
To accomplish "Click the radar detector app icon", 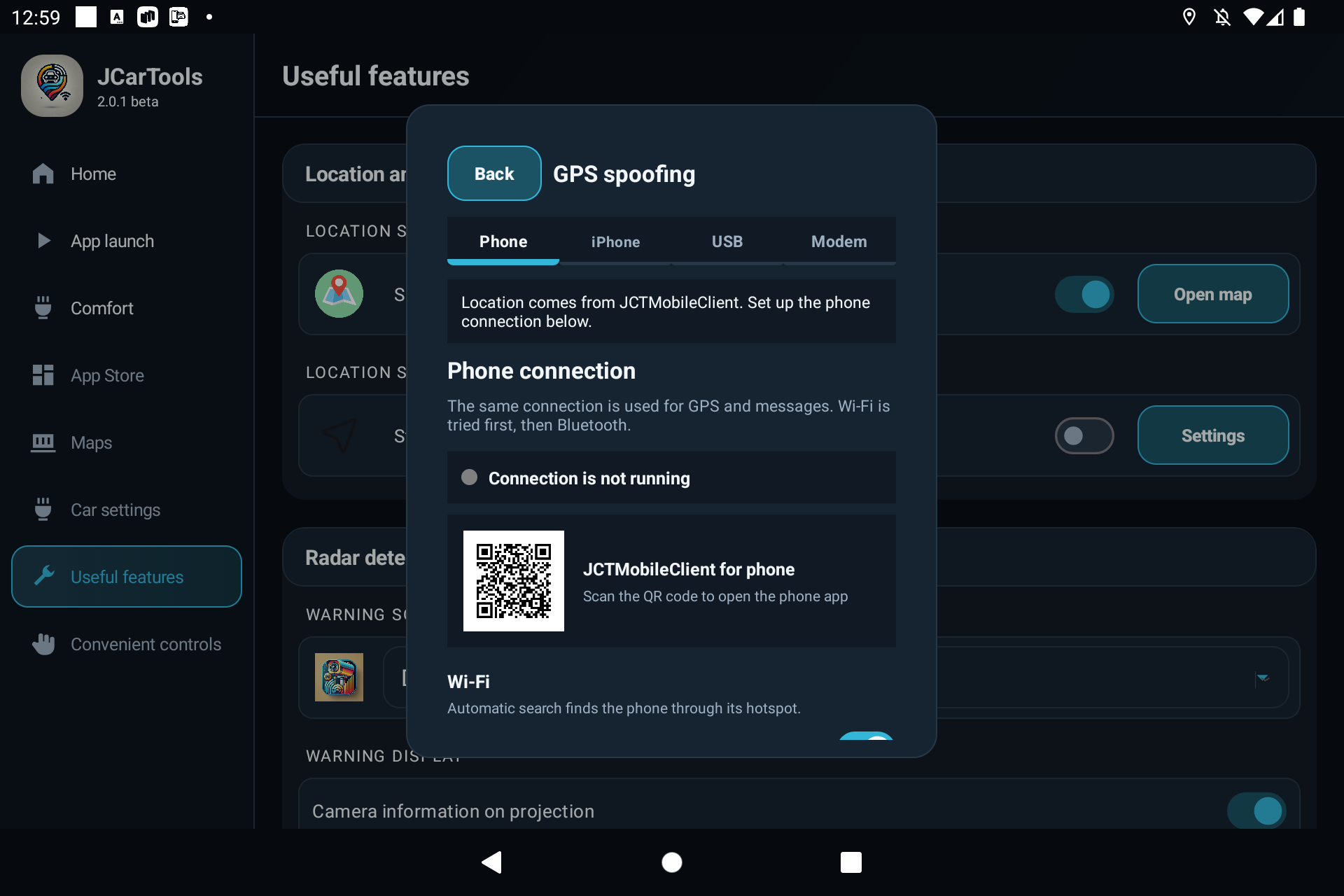I will click(339, 677).
